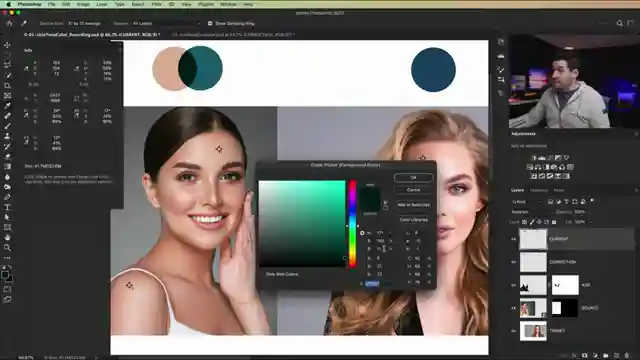Toggle the layer filter on/off switch
This screenshot has height=360, width=640.
coord(592,201)
